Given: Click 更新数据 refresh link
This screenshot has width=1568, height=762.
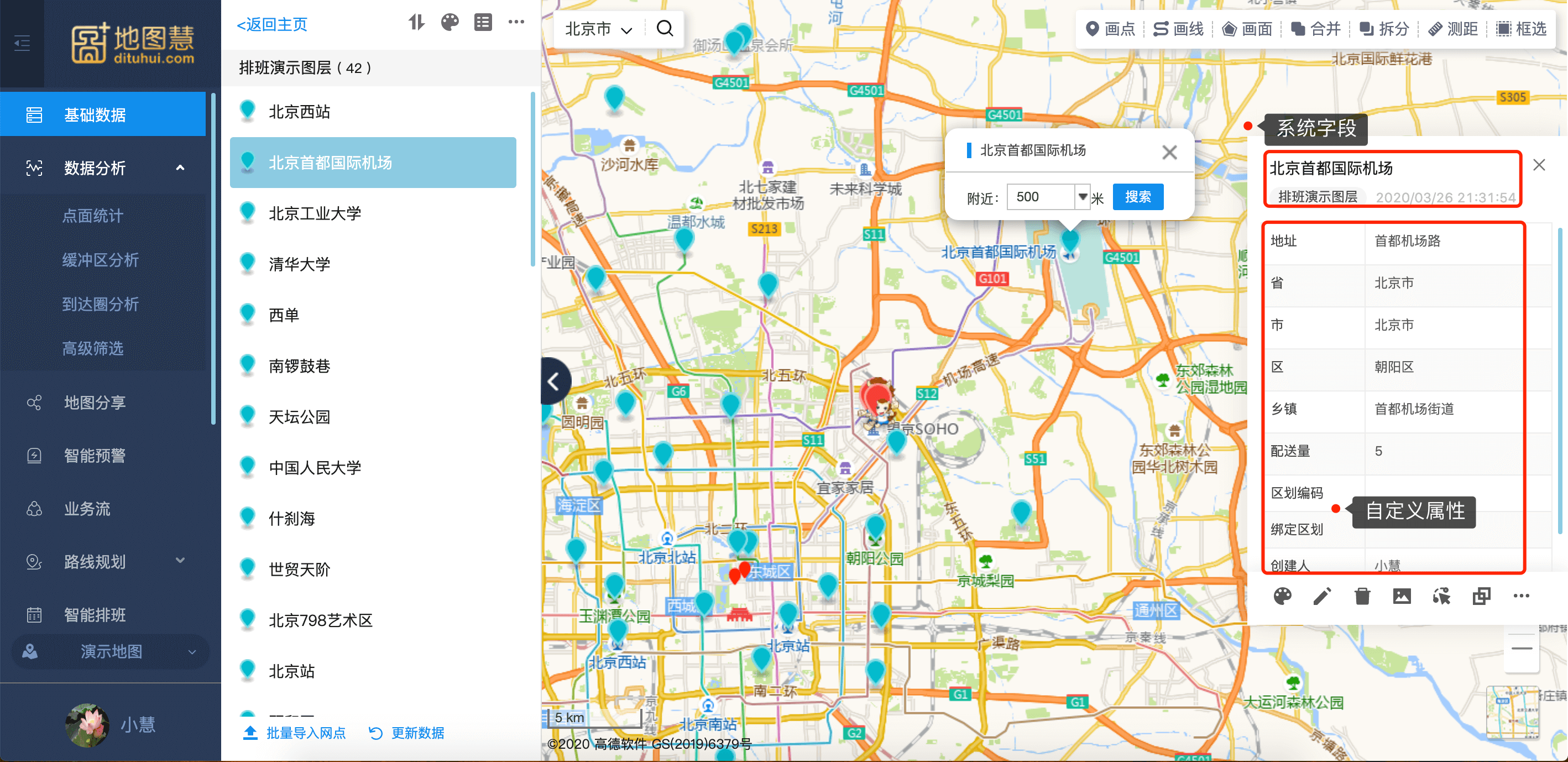Looking at the screenshot, I should tap(406, 733).
